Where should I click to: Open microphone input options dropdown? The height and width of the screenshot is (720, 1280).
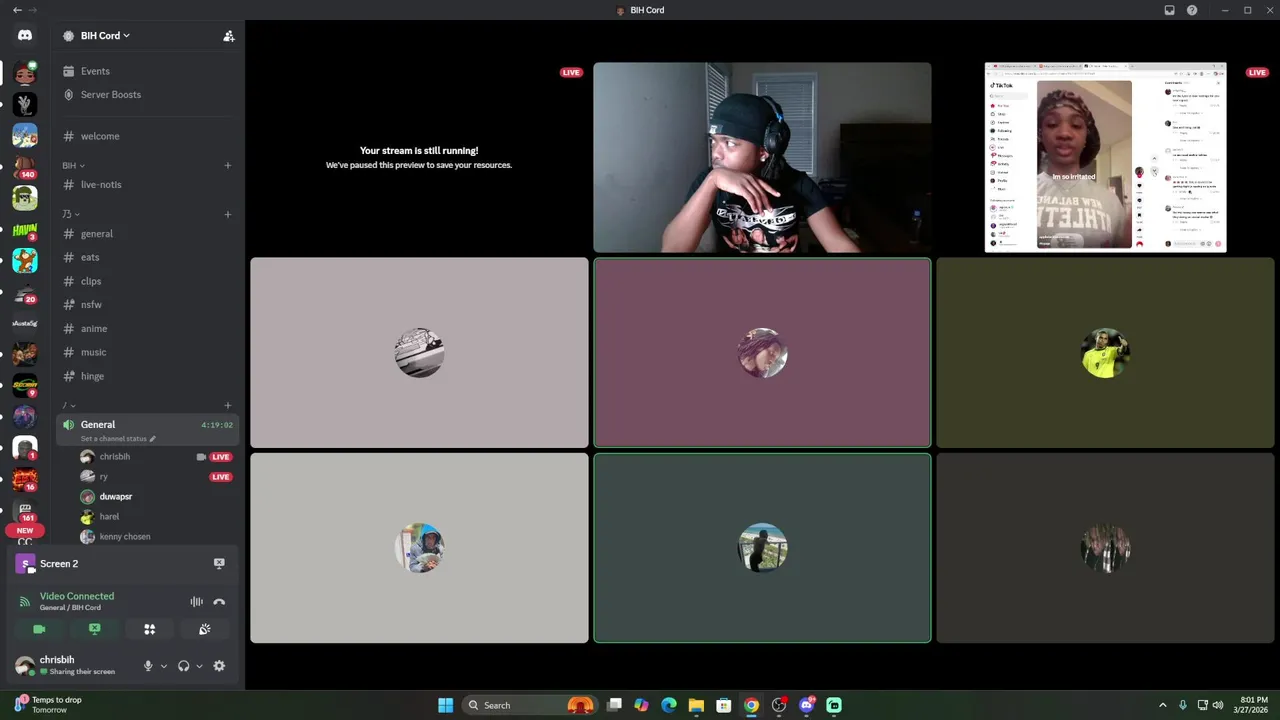click(164, 666)
